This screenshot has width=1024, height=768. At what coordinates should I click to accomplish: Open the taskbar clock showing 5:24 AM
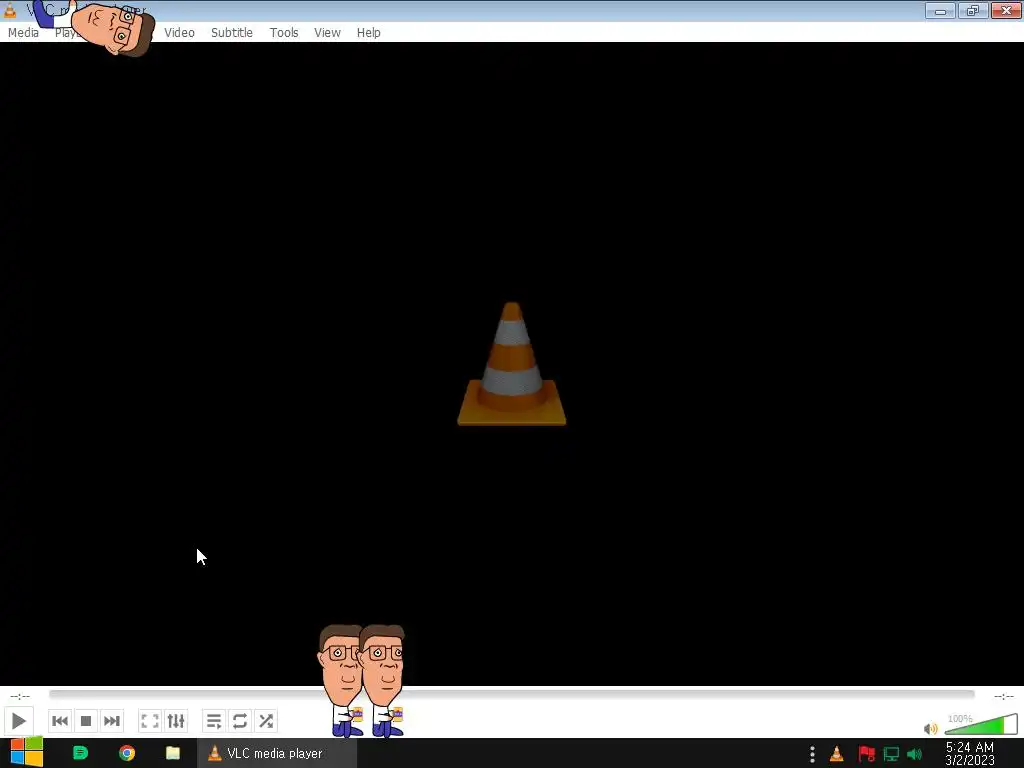(x=970, y=753)
